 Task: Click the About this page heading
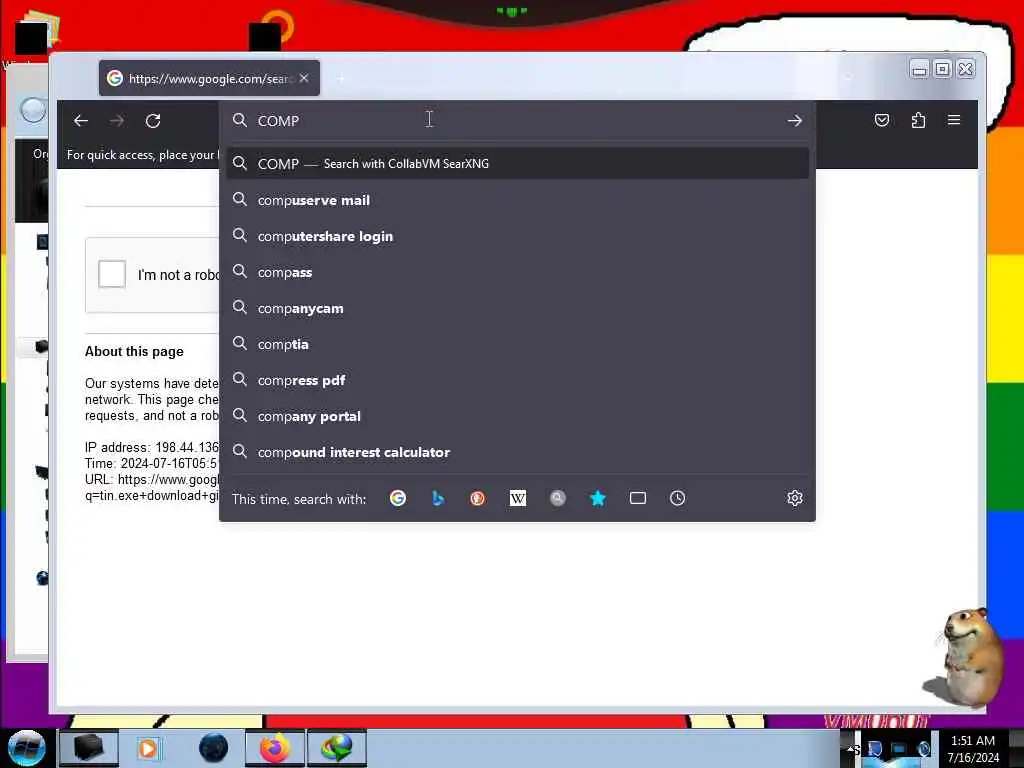(134, 351)
